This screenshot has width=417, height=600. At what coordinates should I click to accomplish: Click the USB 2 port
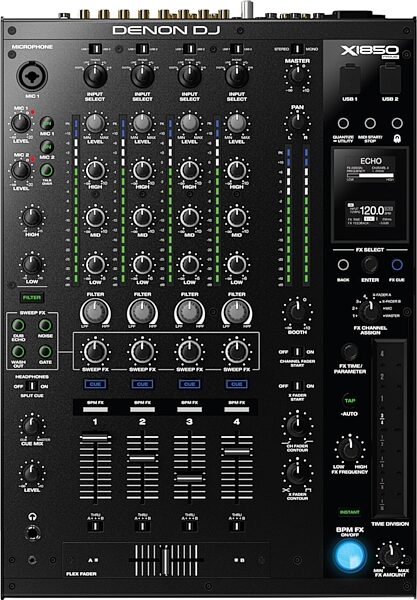[x=390, y=79]
